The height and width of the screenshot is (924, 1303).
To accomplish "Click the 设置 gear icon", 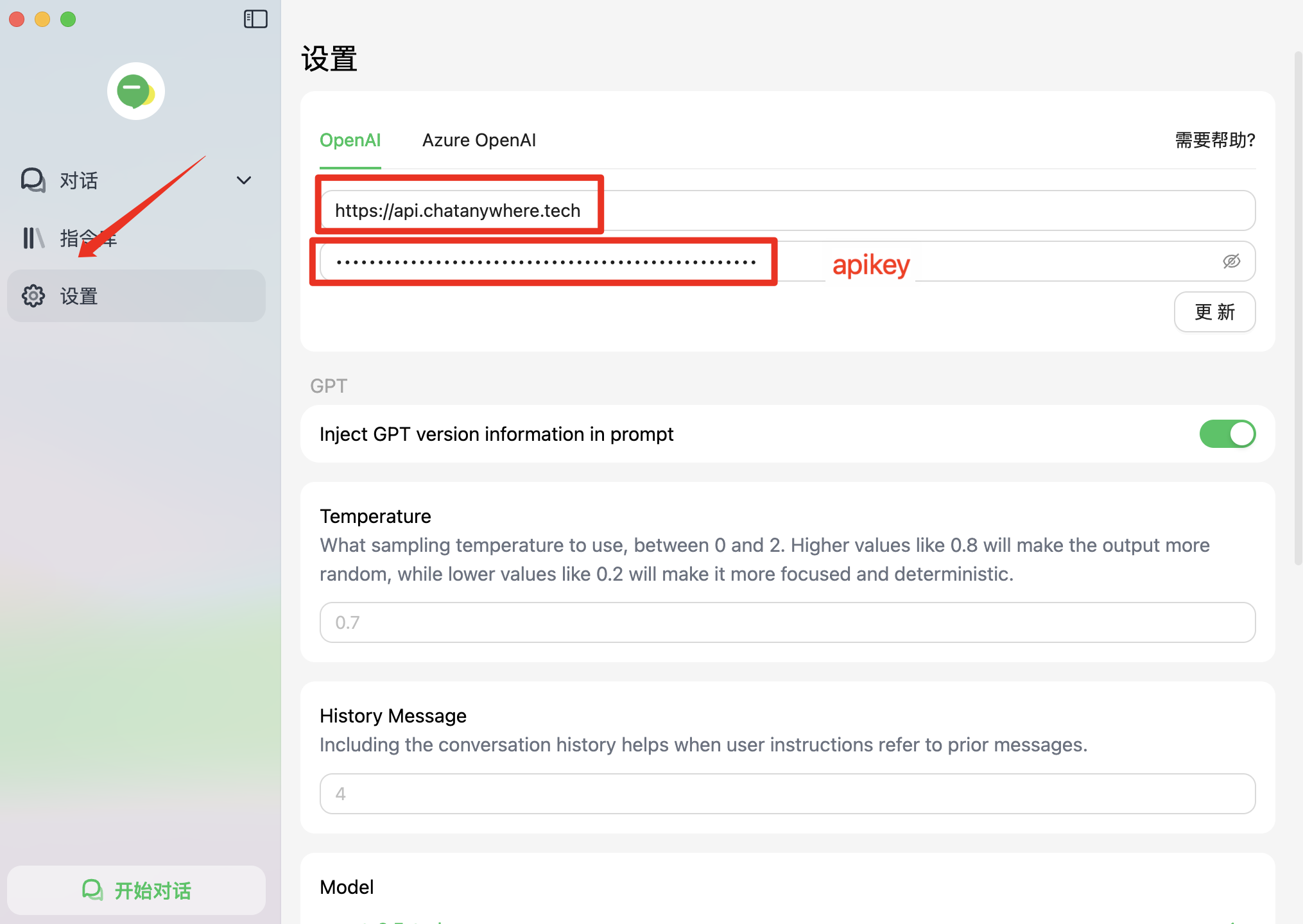I will (x=33, y=296).
